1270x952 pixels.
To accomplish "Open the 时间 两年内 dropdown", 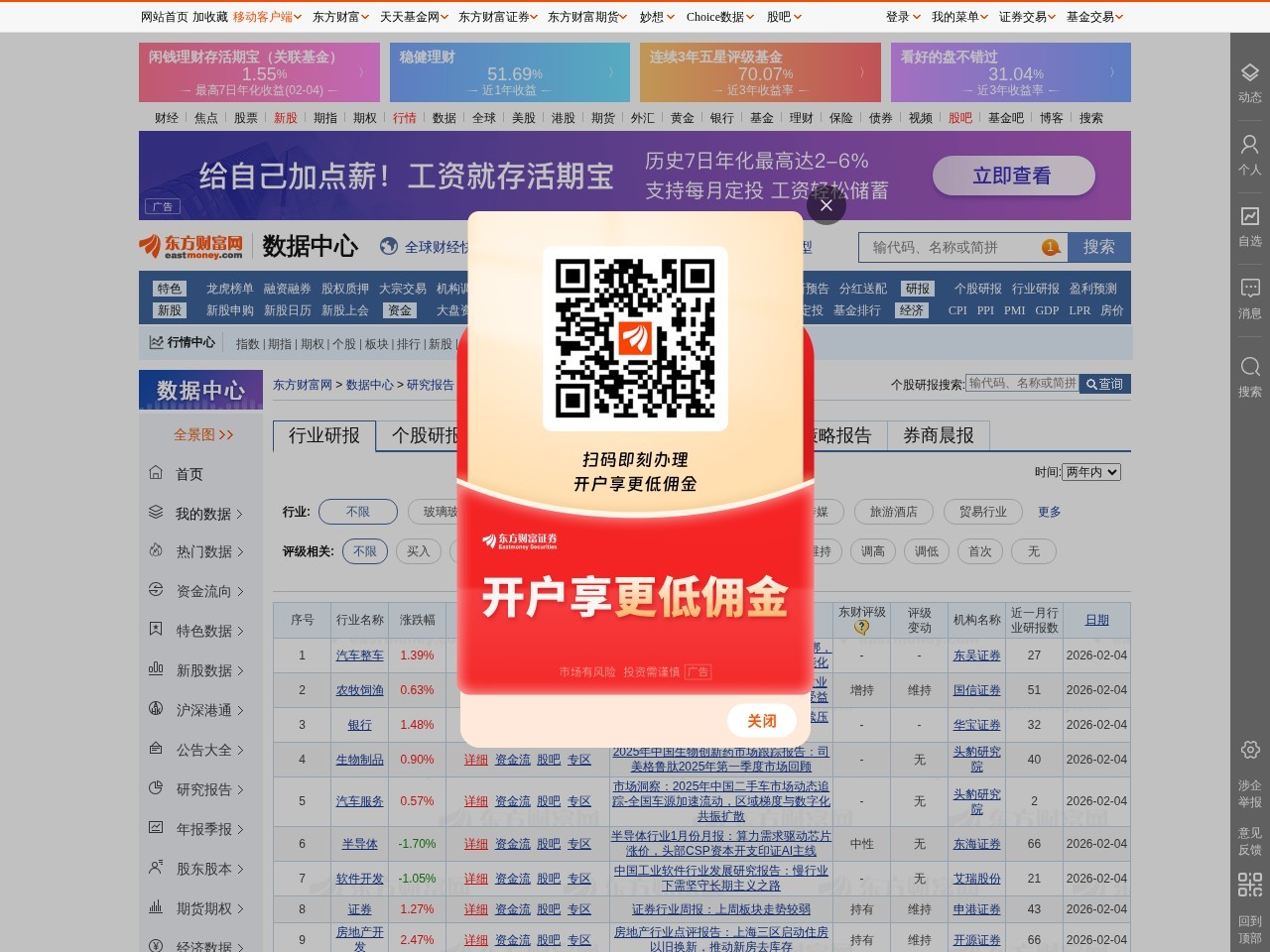I will 1091,472.
